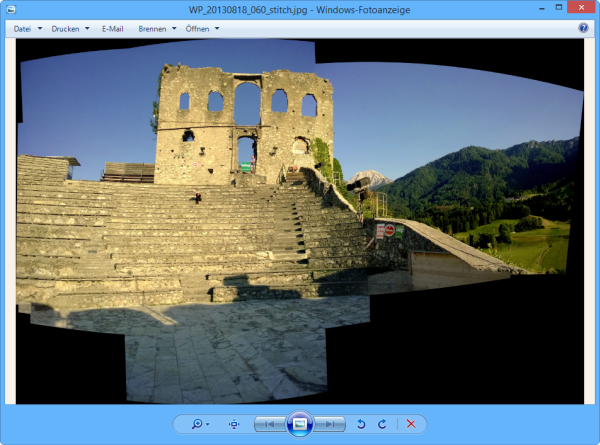Image resolution: width=600 pixels, height=445 pixels.
Task: Open the Brennen menu
Action: (152, 29)
